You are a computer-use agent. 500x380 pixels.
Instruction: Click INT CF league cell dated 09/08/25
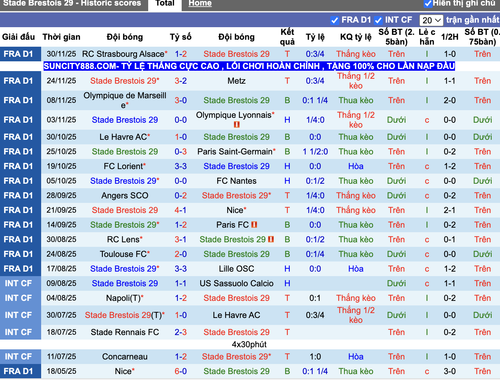(x=20, y=283)
